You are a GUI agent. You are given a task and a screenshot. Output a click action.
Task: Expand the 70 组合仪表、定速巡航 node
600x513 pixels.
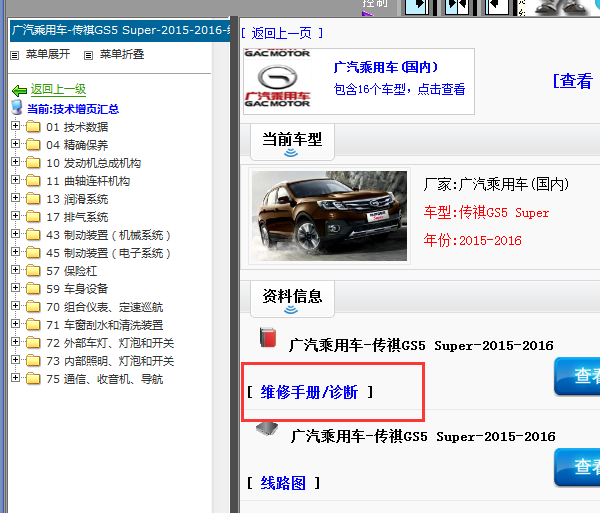tap(15, 306)
